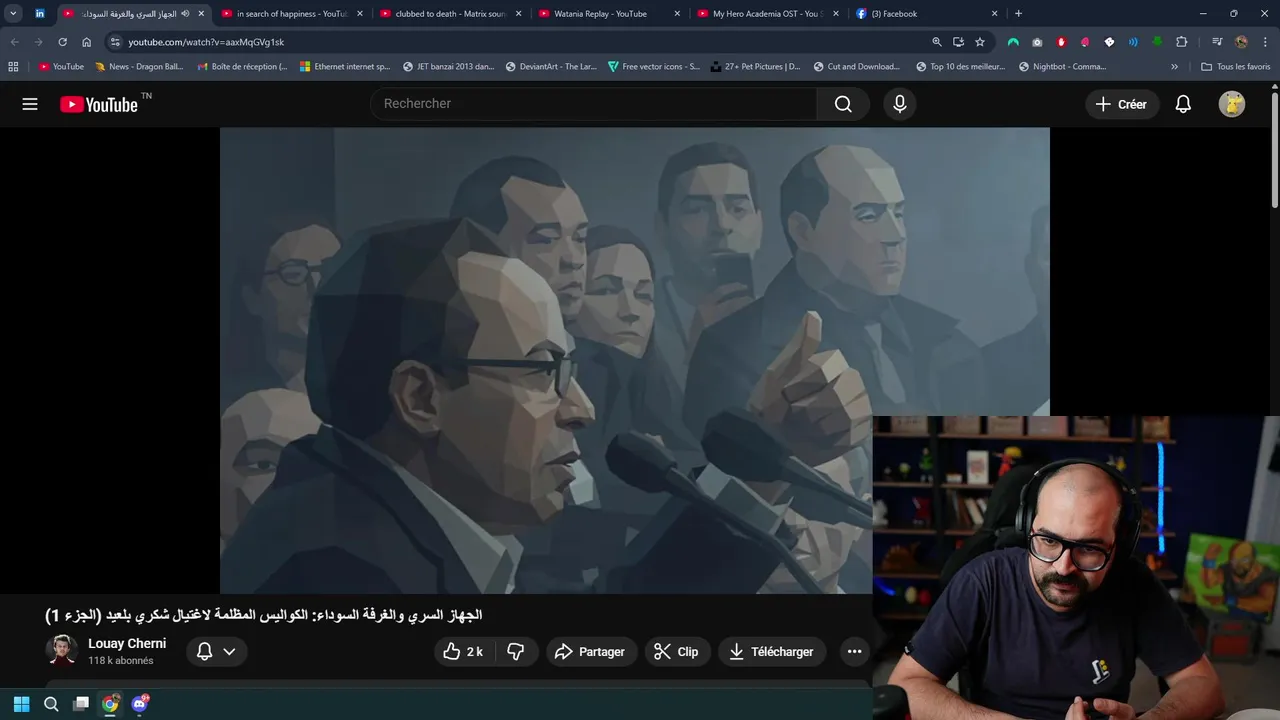
Task: Open the white tag extension icon
Action: pos(1109,42)
